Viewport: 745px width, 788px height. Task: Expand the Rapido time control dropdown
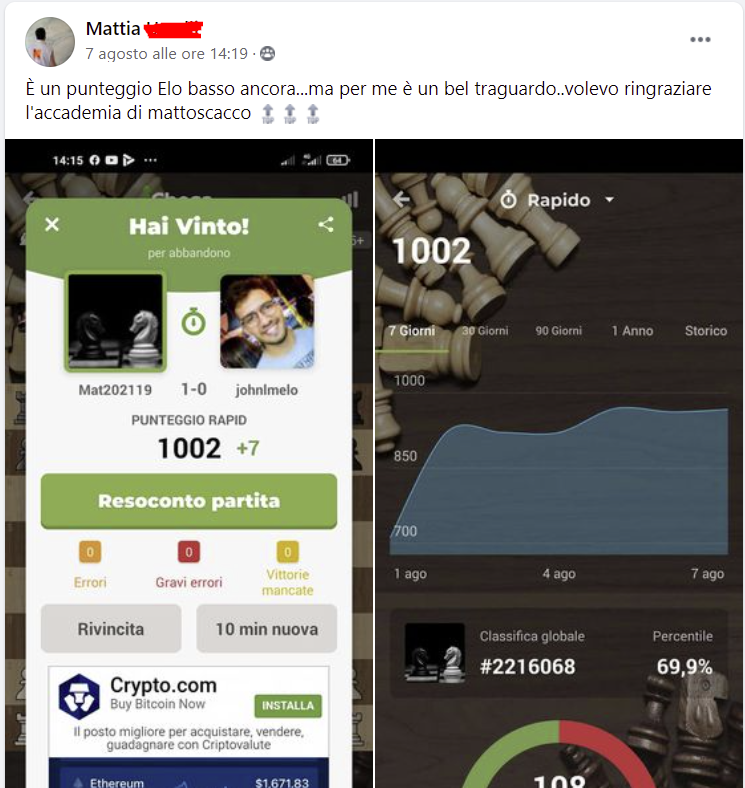(x=609, y=200)
